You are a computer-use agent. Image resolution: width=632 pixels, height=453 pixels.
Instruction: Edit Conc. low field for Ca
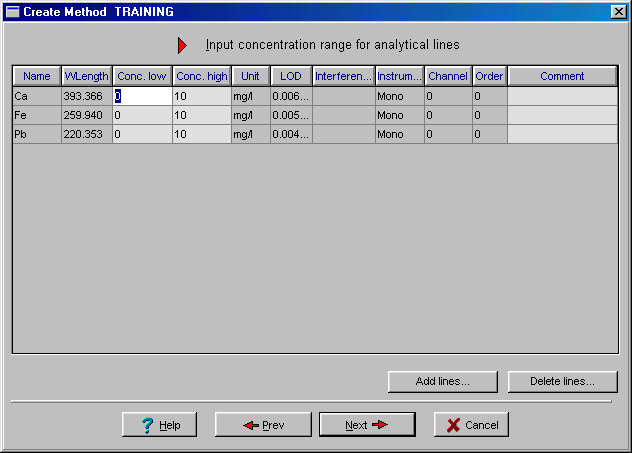[x=142, y=96]
